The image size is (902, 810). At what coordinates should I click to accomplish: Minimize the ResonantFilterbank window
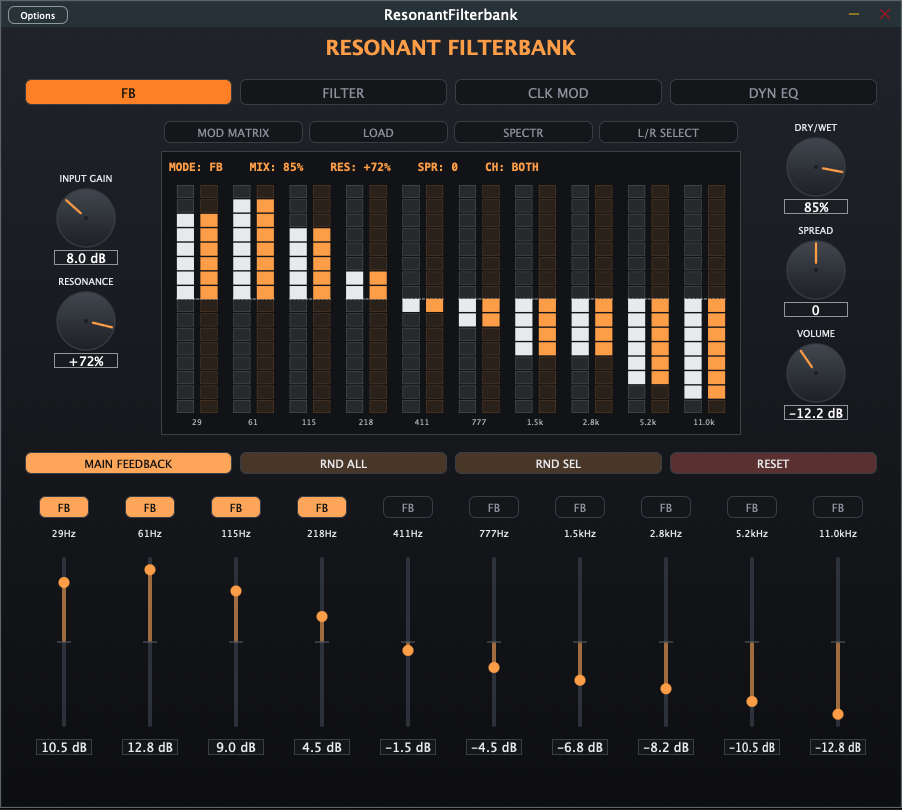(854, 14)
